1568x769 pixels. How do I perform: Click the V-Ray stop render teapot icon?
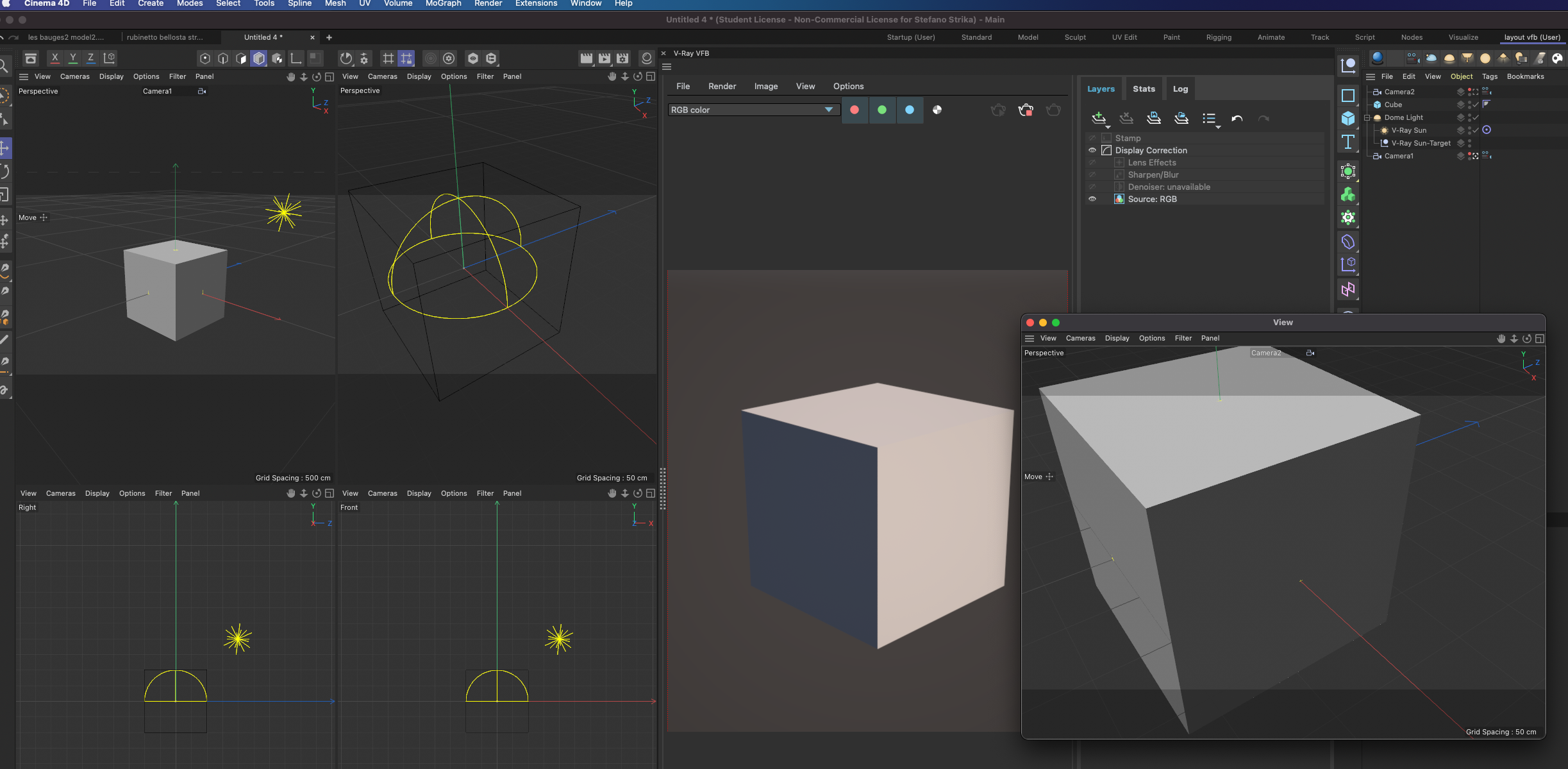coord(1026,110)
